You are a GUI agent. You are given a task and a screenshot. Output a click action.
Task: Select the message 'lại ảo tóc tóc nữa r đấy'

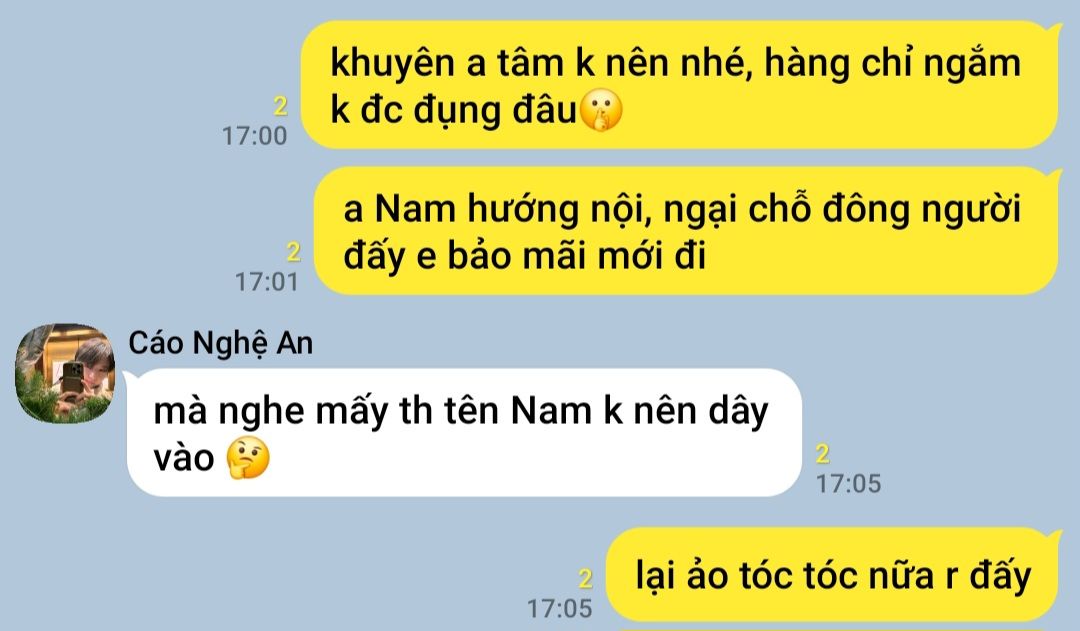click(832, 575)
